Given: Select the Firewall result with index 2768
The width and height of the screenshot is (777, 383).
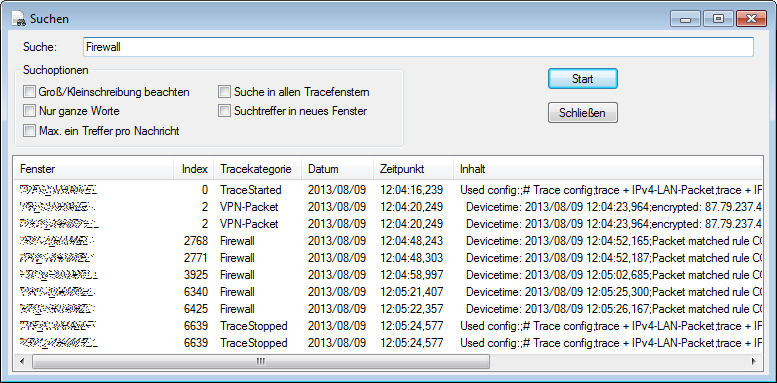Looking at the screenshot, I should coord(388,241).
